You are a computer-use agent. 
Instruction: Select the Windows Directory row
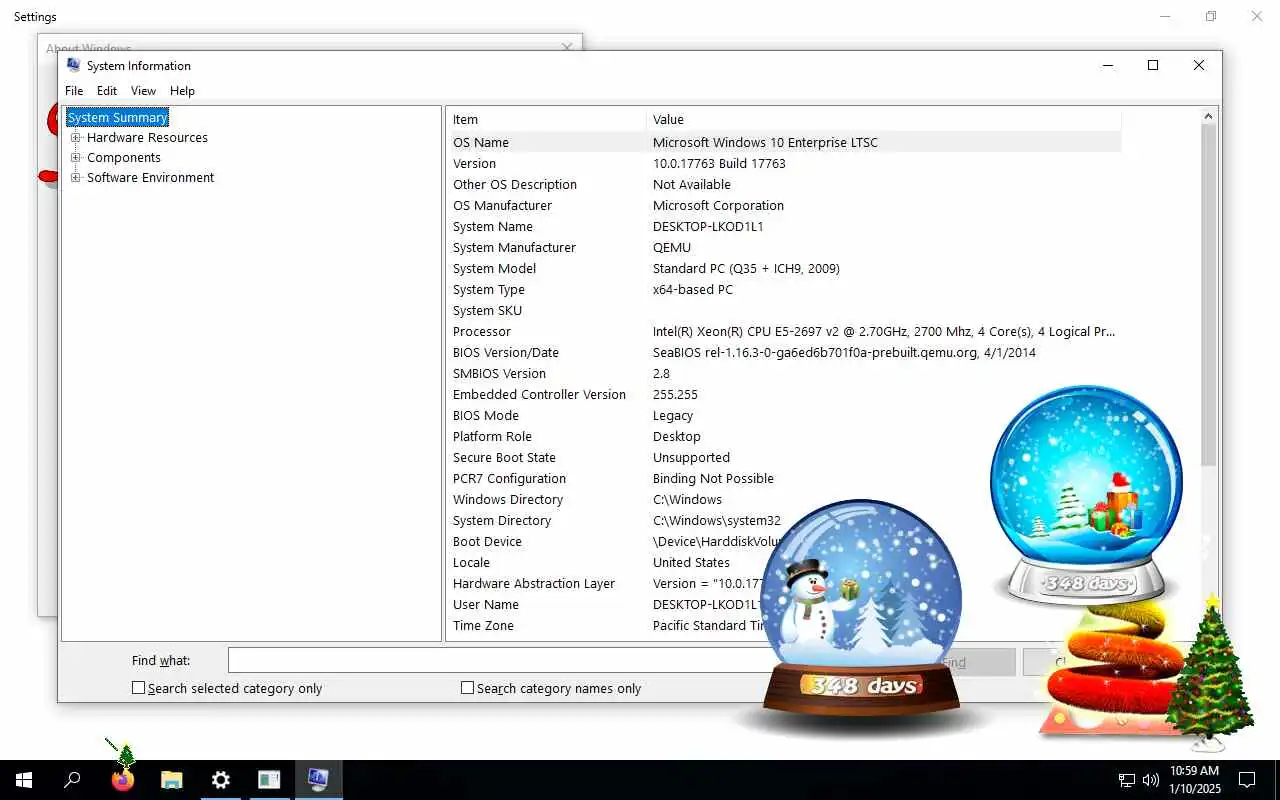coord(784,500)
